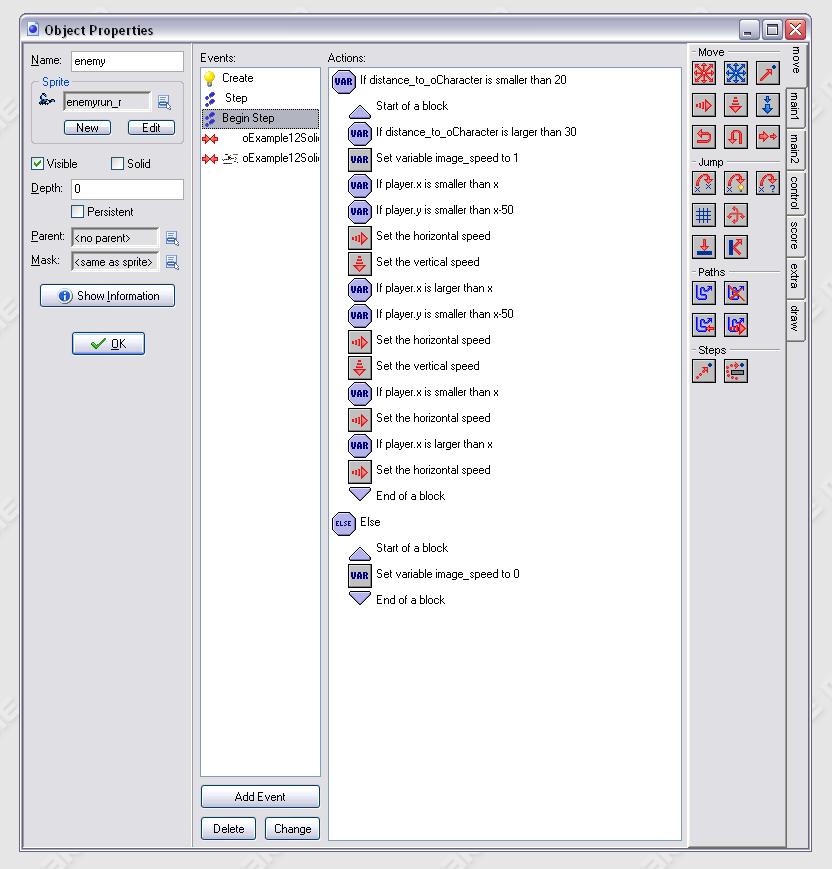Viewport: 832px width, 869px height.
Task: Enable the Solid checkbox
Action: tap(116, 163)
